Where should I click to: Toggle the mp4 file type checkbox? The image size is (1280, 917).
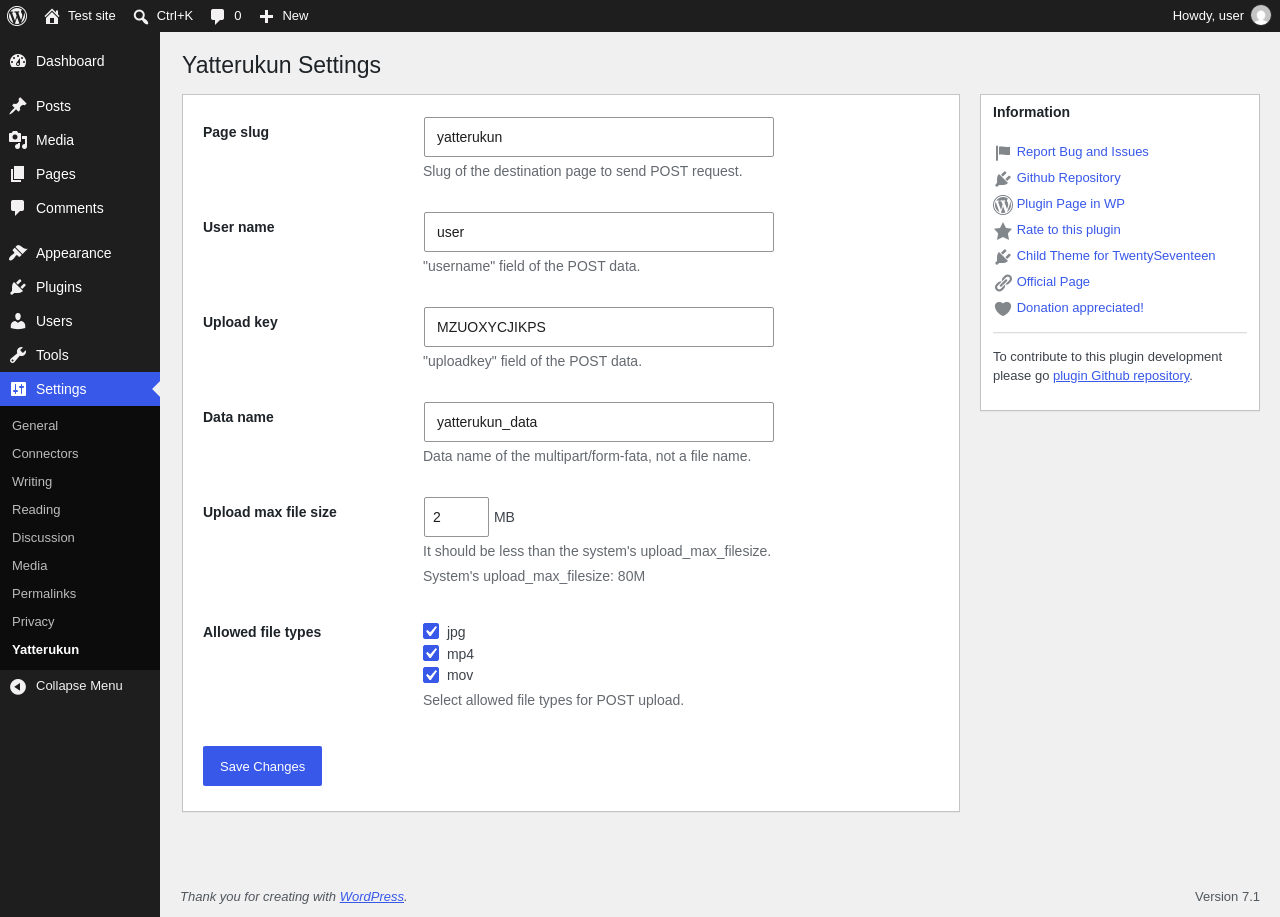click(x=431, y=653)
